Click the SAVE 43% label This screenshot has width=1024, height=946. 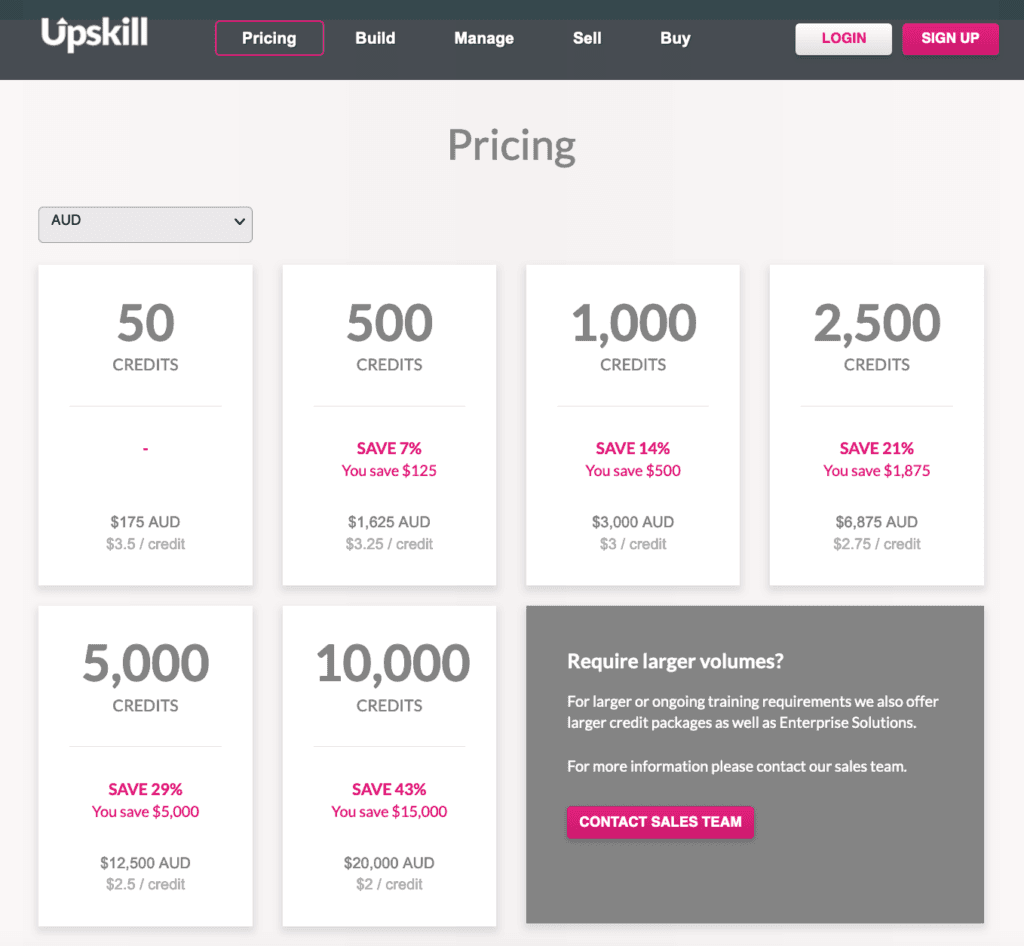389,788
